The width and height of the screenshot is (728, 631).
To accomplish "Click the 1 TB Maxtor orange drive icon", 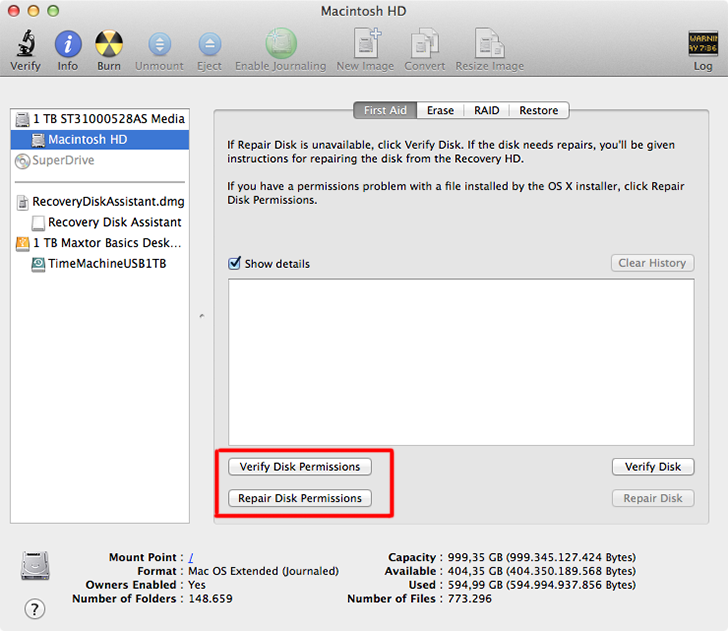I will point(22,243).
